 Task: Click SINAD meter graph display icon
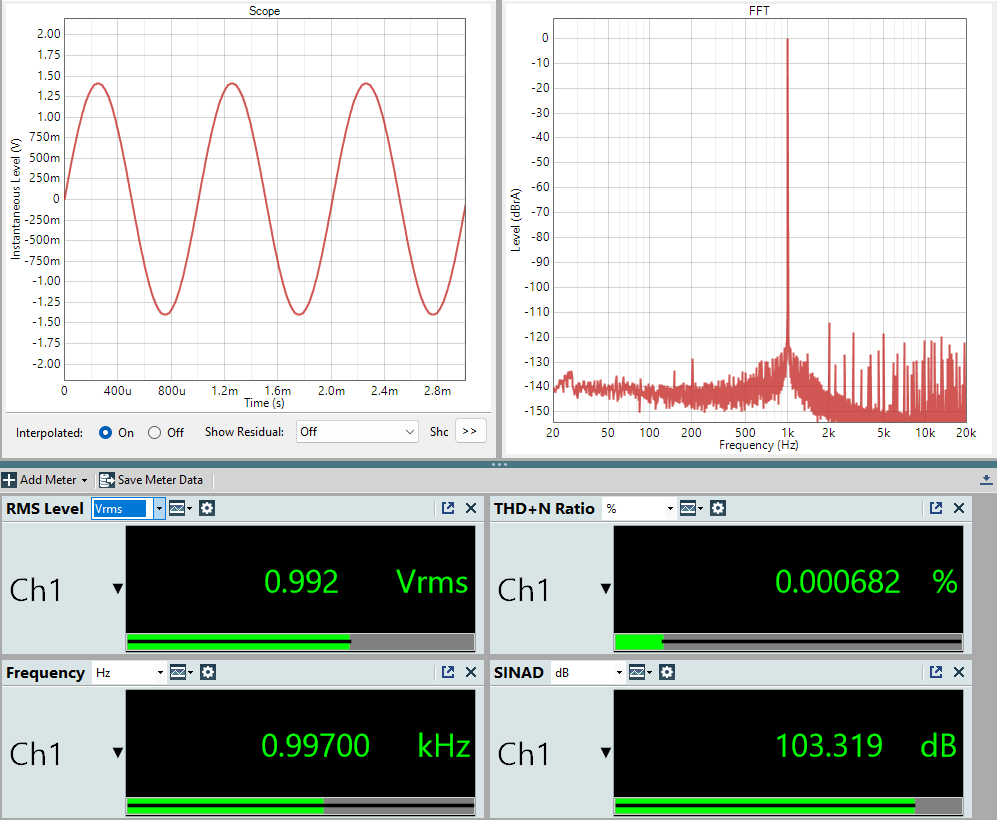pos(639,673)
